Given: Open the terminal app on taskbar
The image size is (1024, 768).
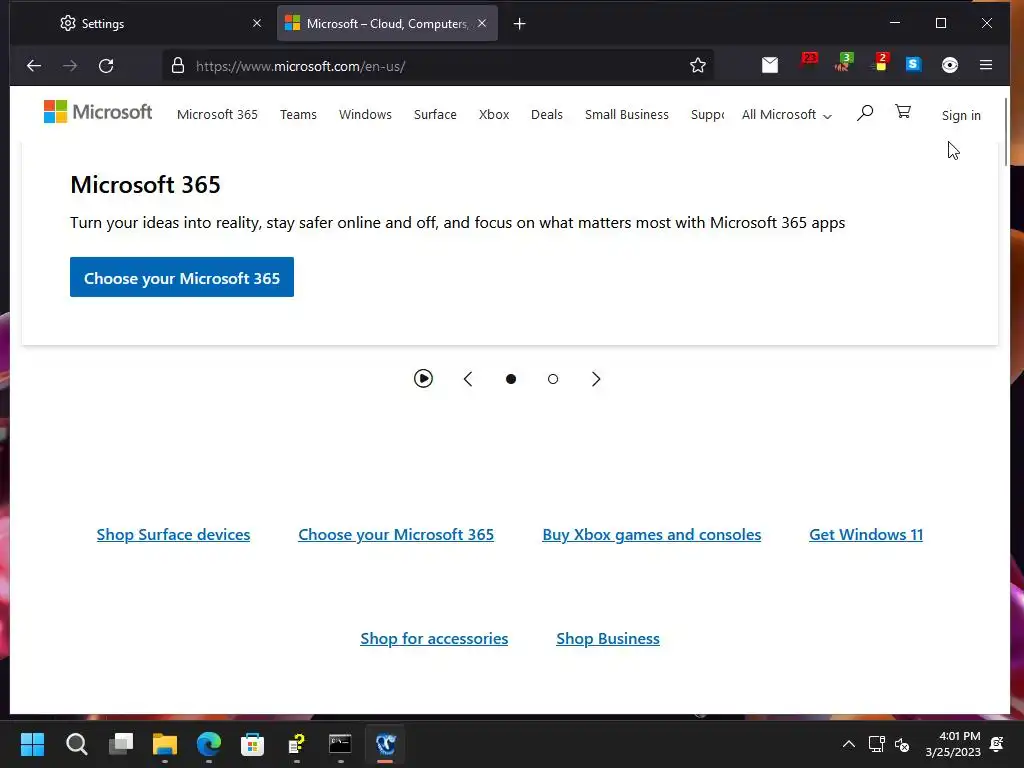Looking at the screenshot, I should pyautogui.click(x=340, y=744).
